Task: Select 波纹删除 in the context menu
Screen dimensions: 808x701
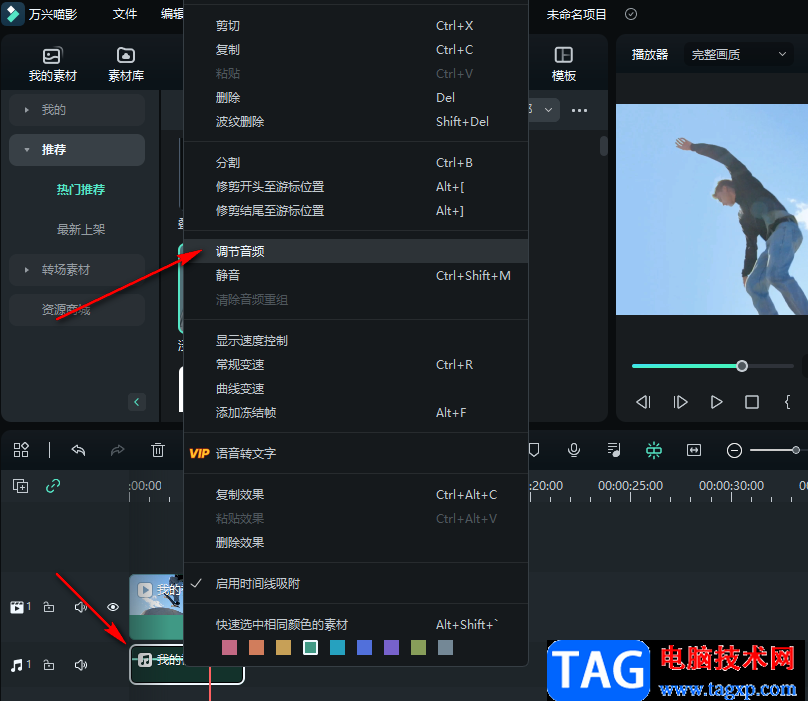Action: coord(356,122)
